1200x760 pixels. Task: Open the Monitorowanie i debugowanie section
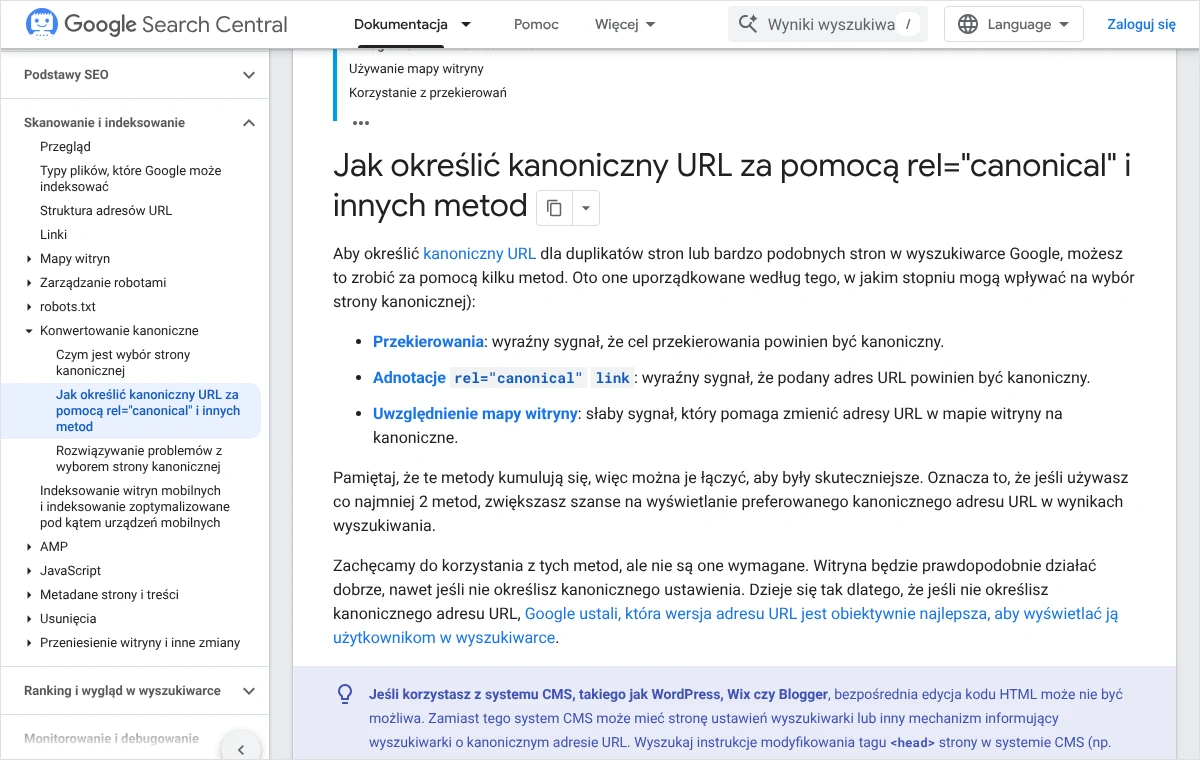pyautogui.click(x=111, y=739)
